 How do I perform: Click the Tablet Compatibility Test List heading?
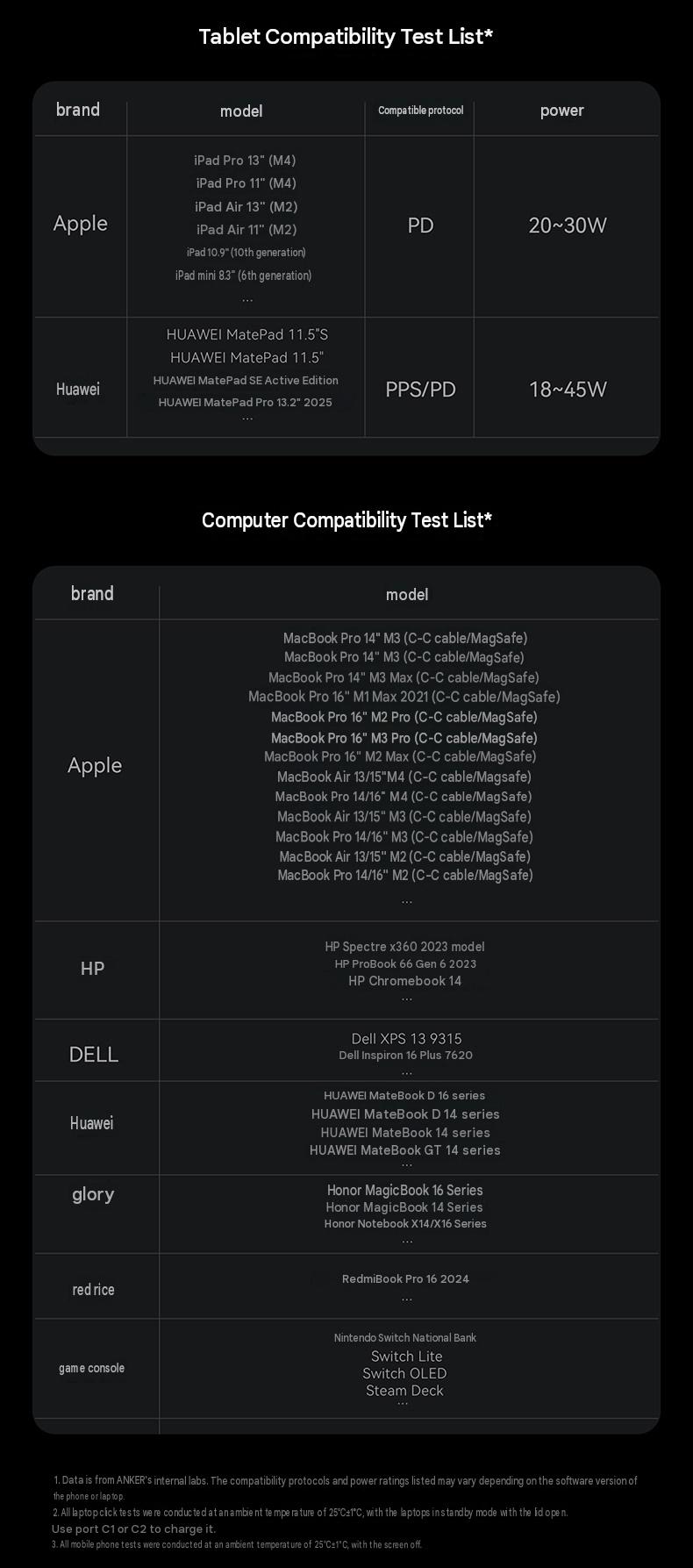coord(346,37)
